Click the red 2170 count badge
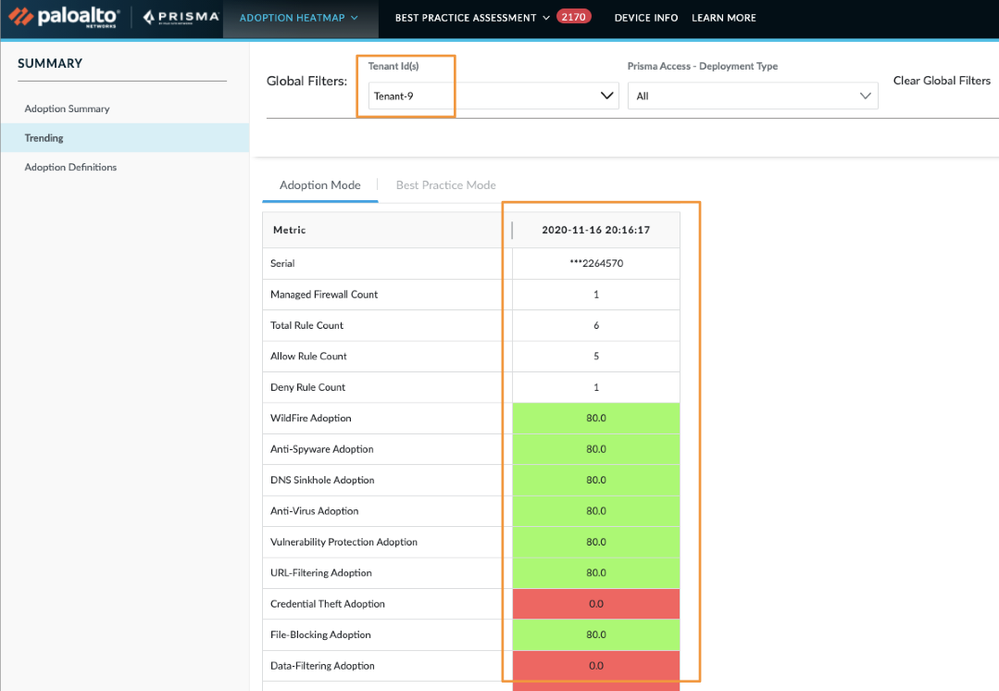This screenshot has height=691, width=999. pyautogui.click(x=573, y=17)
